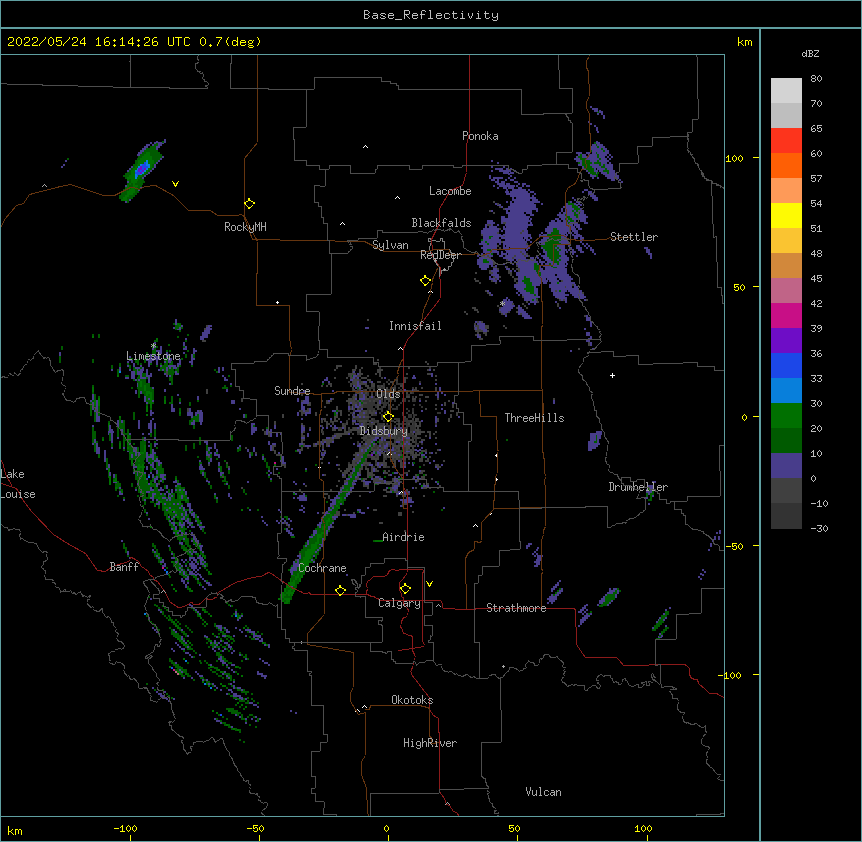Screen dimensions: 862x842
Task: Select the Sylvan label
Action: (x=390, y=245)
